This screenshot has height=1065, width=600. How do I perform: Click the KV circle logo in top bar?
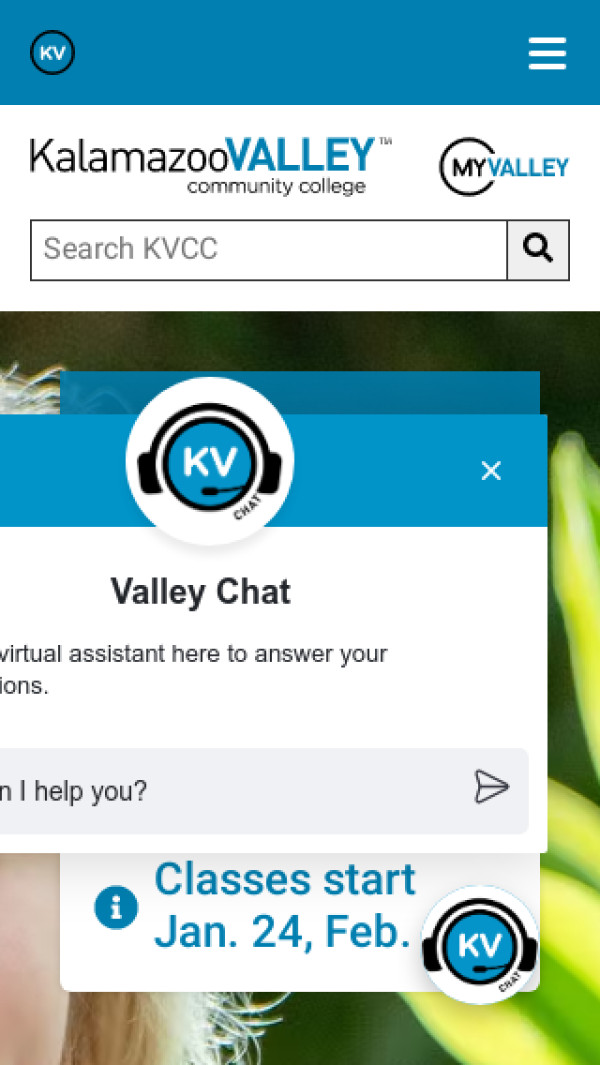[52, 52]
